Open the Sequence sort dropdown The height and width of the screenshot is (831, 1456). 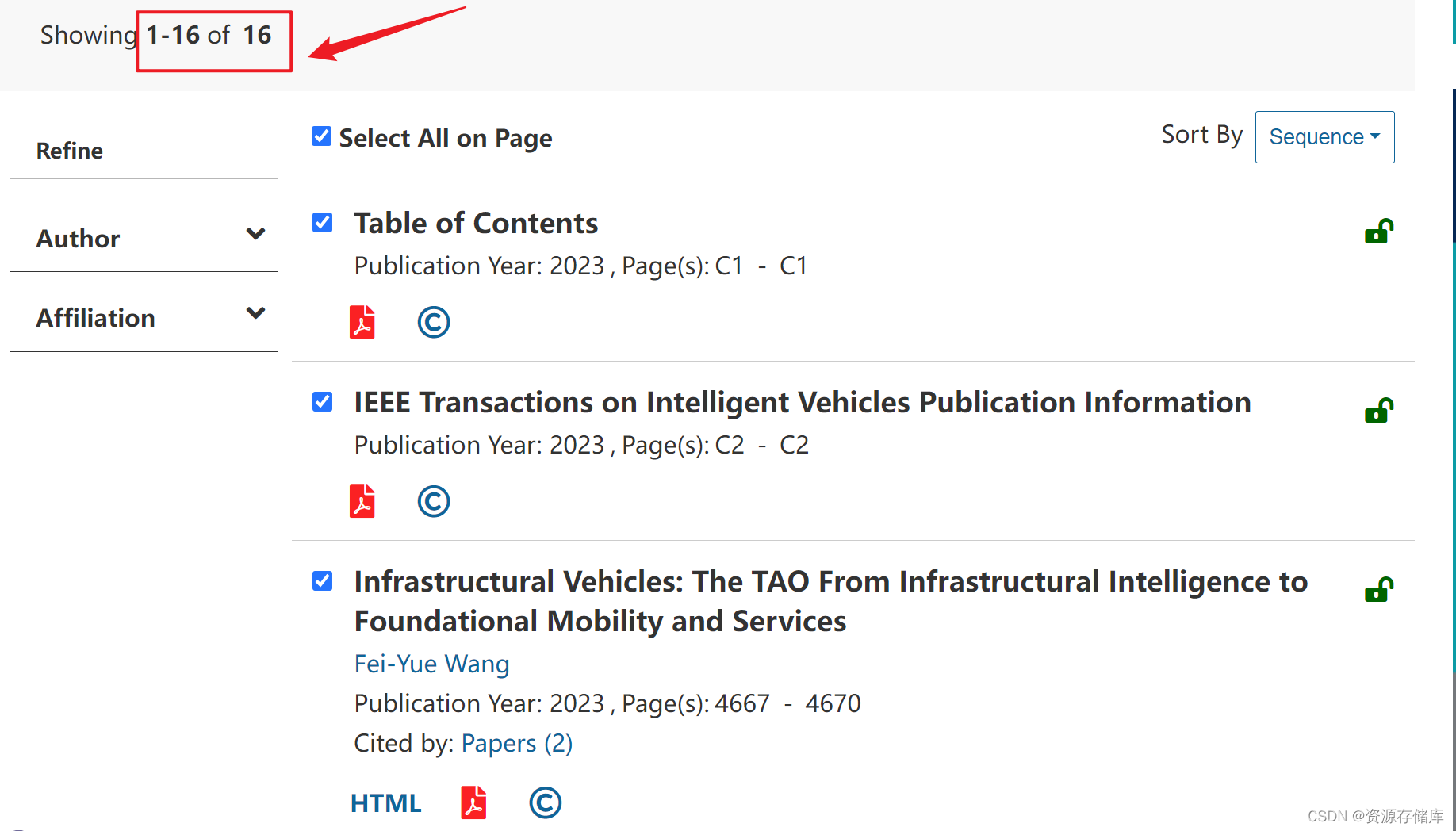pyautogui.click(x=1324, y=137)
